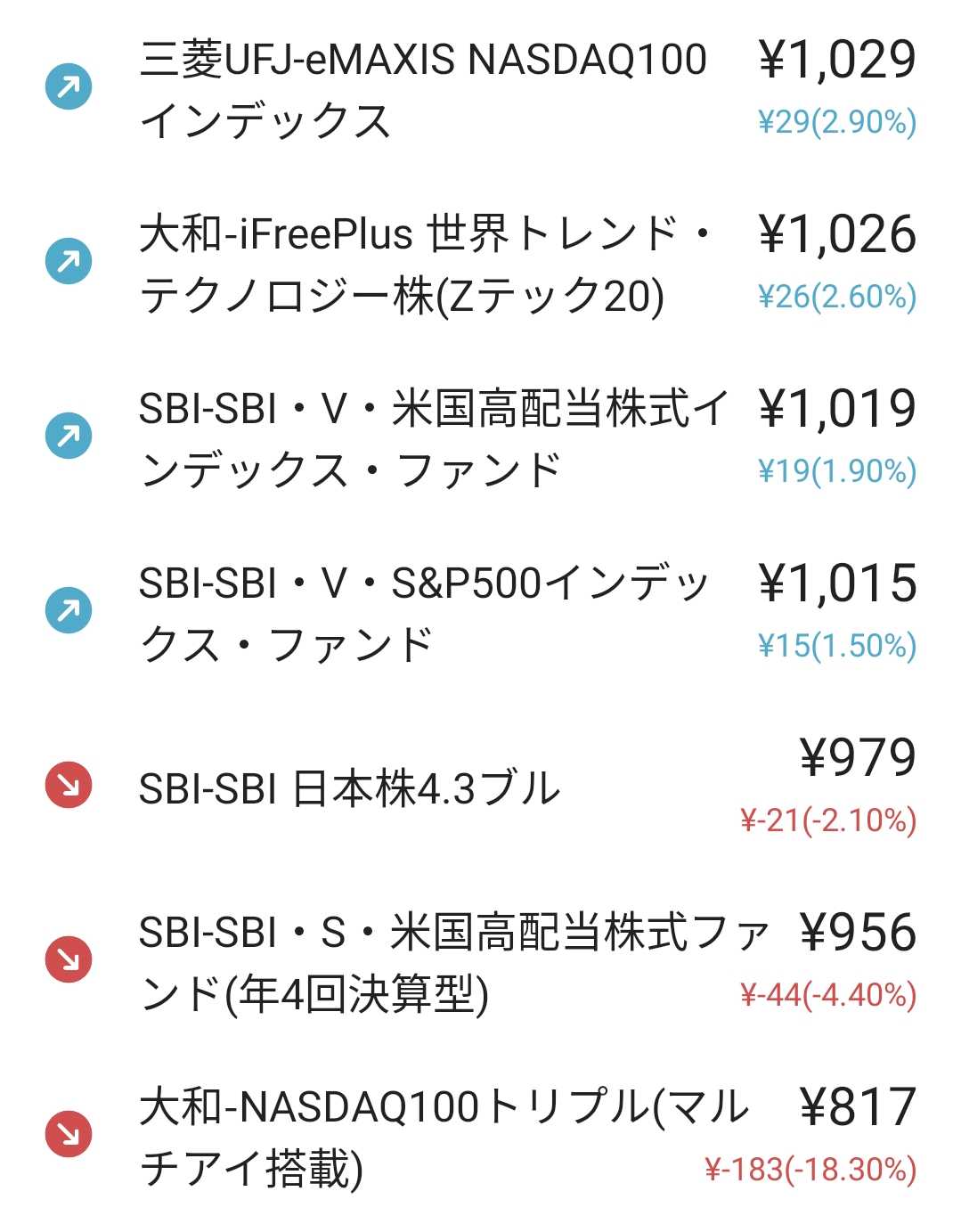Select SBI・V・米国高配当株式インデックス・ファンド fund name
The width and height of the screenshot is (961, 1232).
pyautogui.click(x=433, y=439)
